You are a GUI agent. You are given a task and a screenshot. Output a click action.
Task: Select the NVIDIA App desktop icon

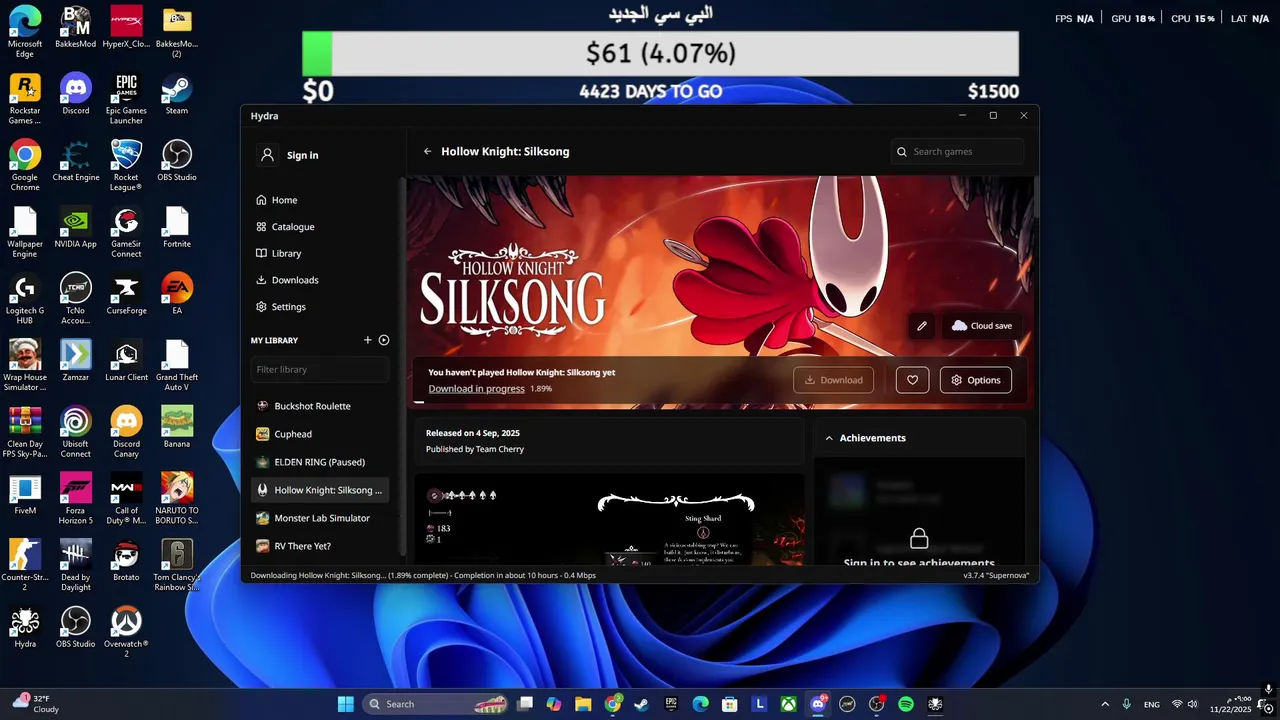(x=76, y=227)
